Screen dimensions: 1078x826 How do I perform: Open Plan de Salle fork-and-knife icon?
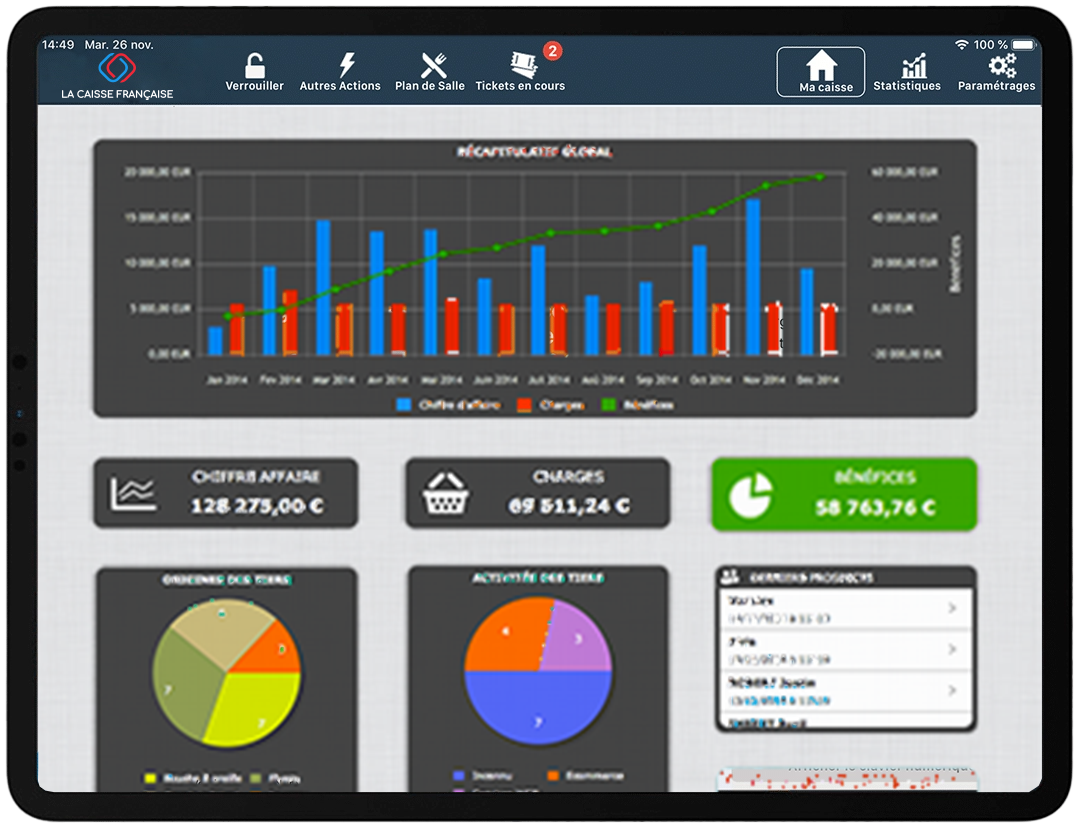[x=432, y=67]
